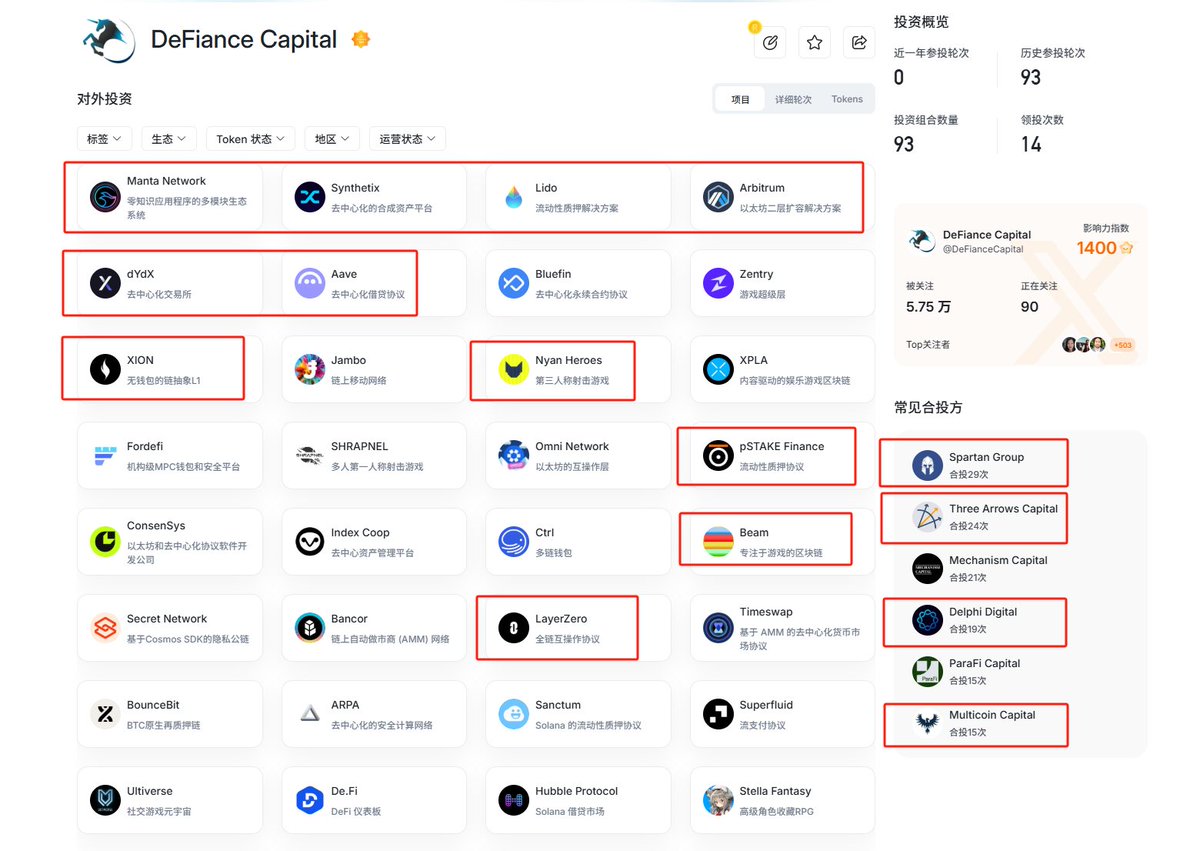Open the 生态 filter dropdown
Image resolution: width=1200 pixels, height=851 pixels.
click(x=168, y=139)
